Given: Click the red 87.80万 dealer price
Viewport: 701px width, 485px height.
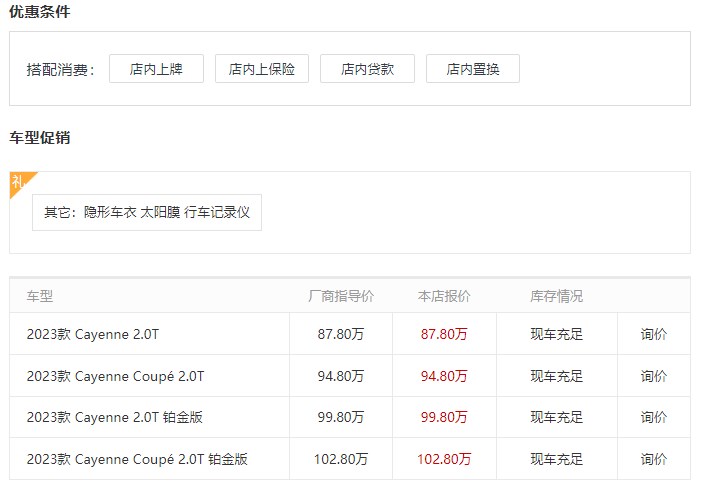Looking at the screenshot, I should click(444, 334).
